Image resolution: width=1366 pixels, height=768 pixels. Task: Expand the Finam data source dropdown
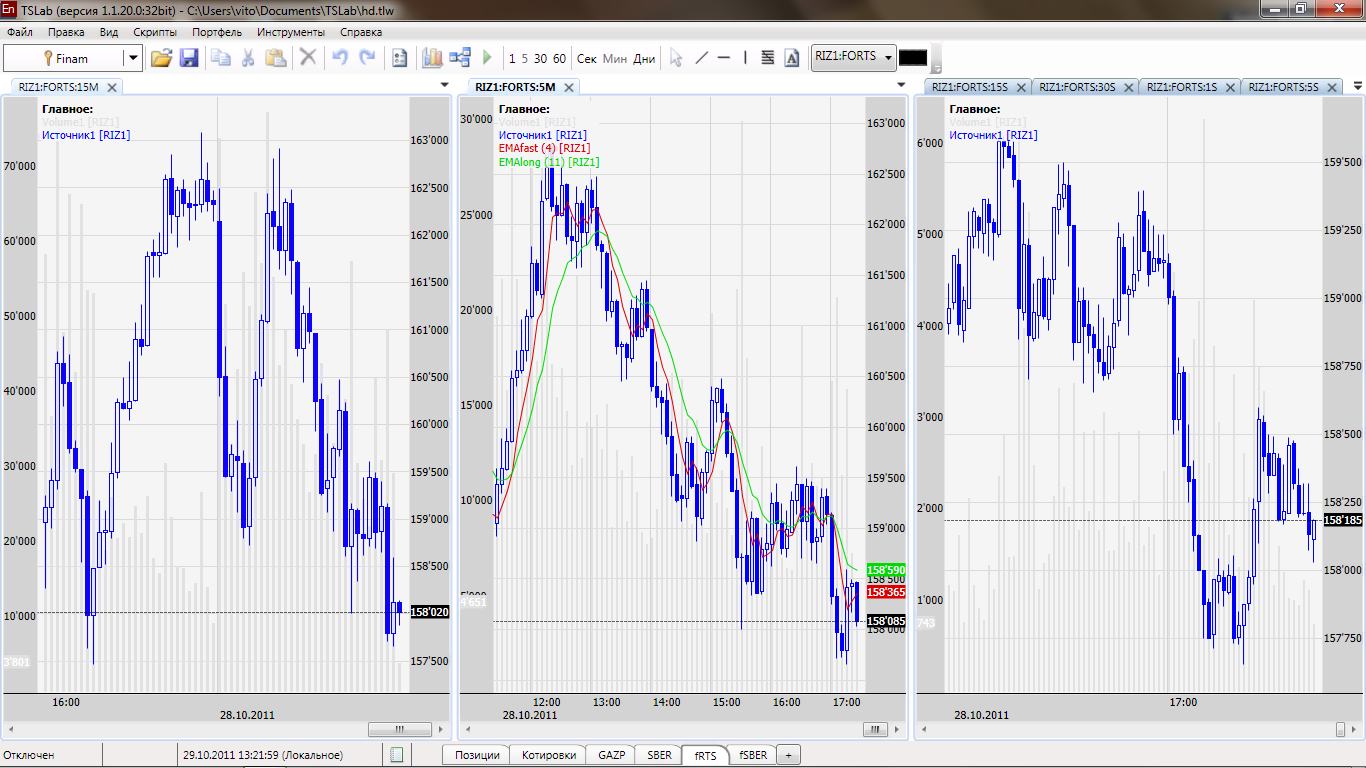(132, 58)
